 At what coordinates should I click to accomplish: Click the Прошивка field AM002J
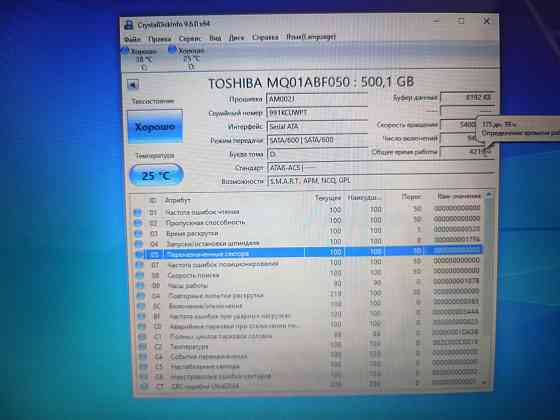point(317,99)
